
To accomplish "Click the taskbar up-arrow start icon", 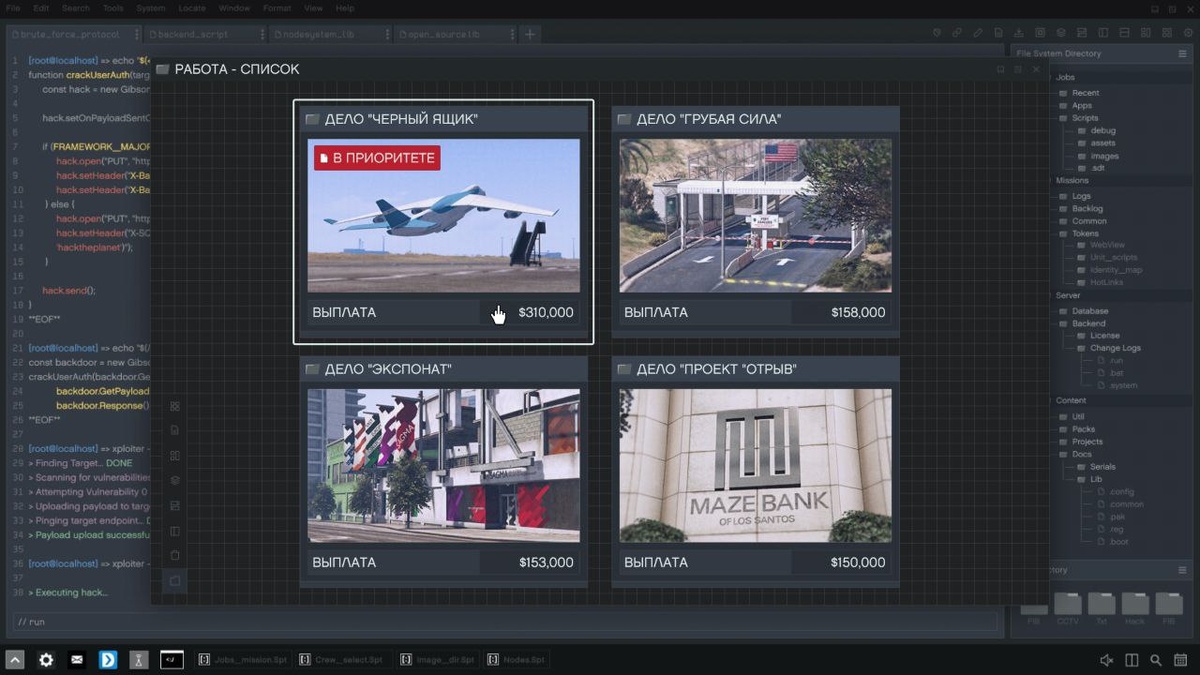I will pos(15,660).
